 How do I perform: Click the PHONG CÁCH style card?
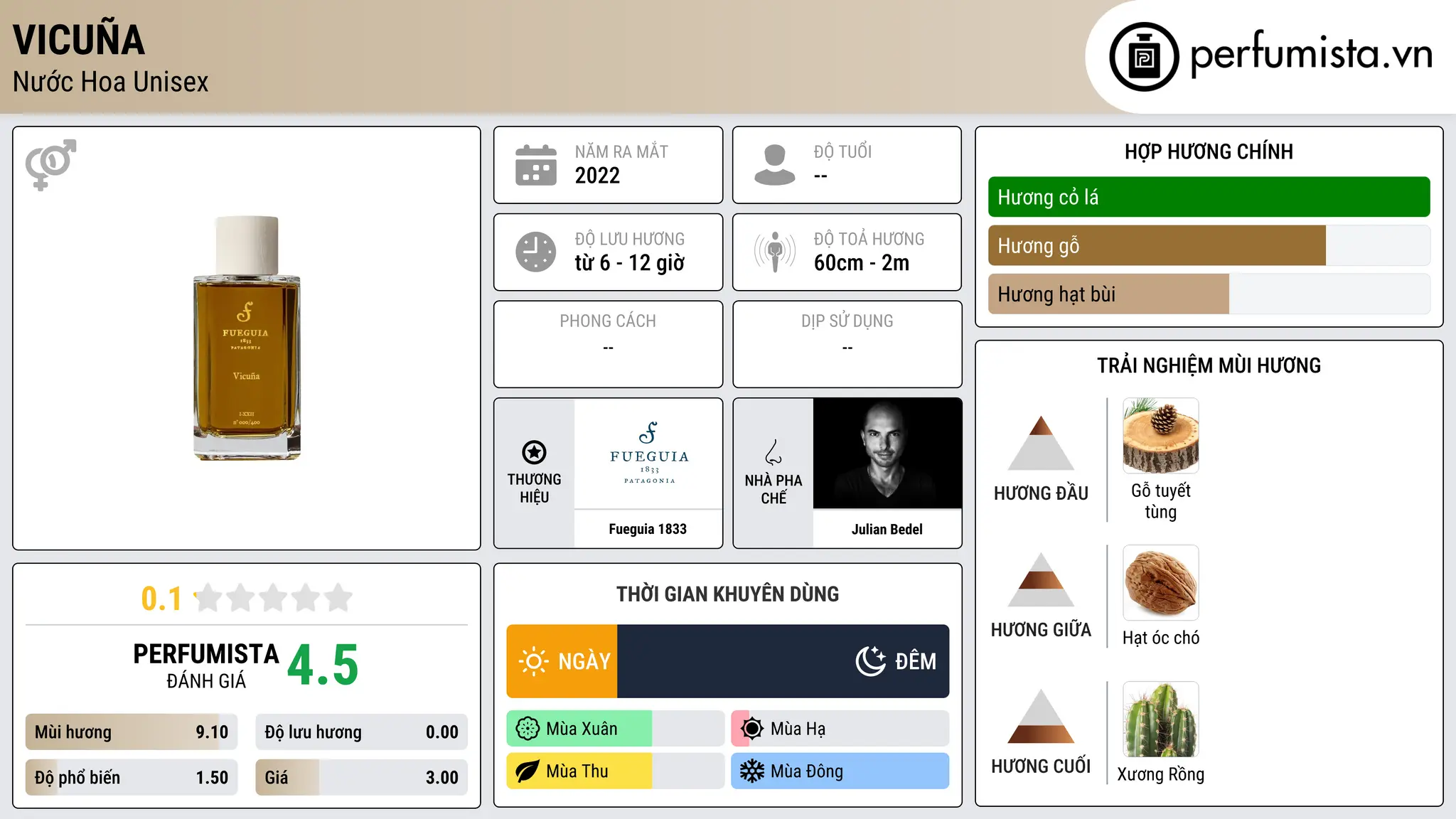pos(608,344)
